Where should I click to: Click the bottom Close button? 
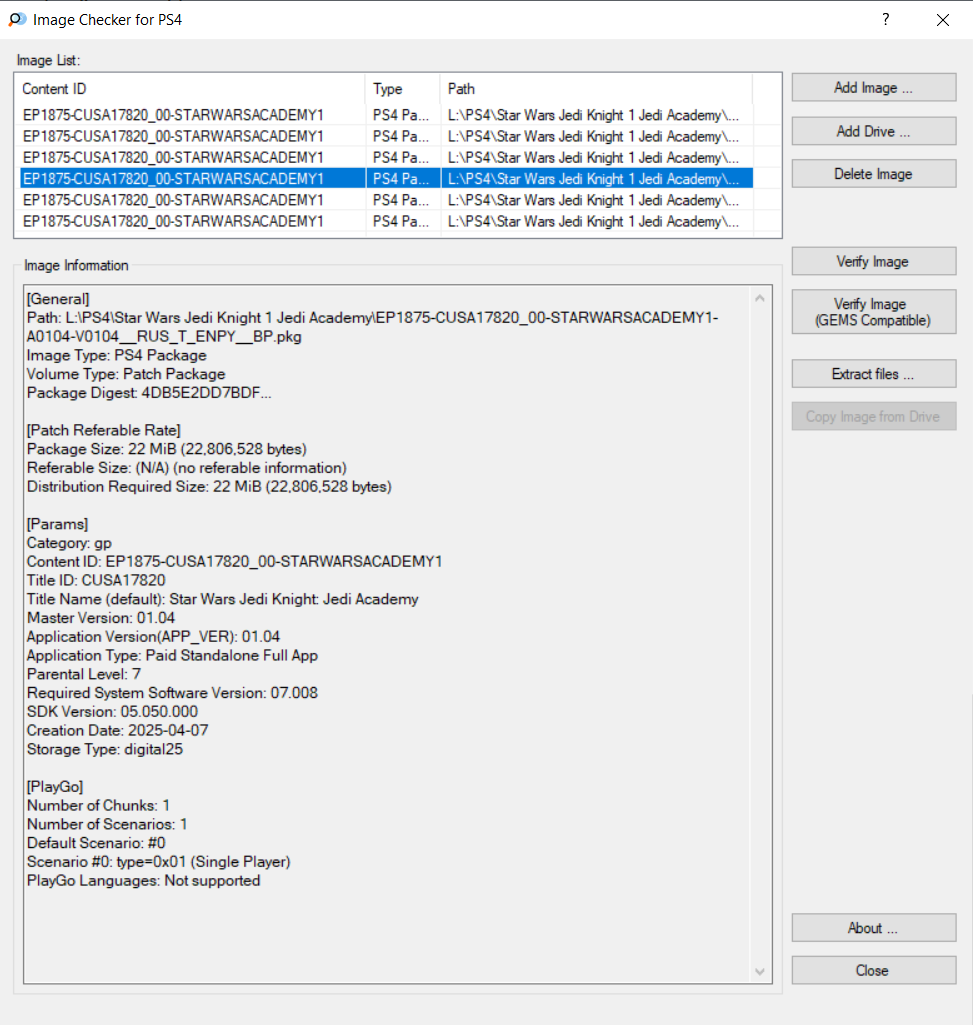(x=874, y=970)
